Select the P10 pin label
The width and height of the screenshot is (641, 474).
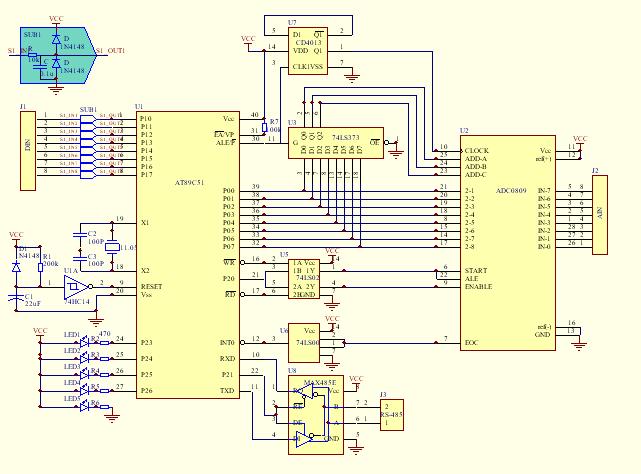tap(146, 119)
